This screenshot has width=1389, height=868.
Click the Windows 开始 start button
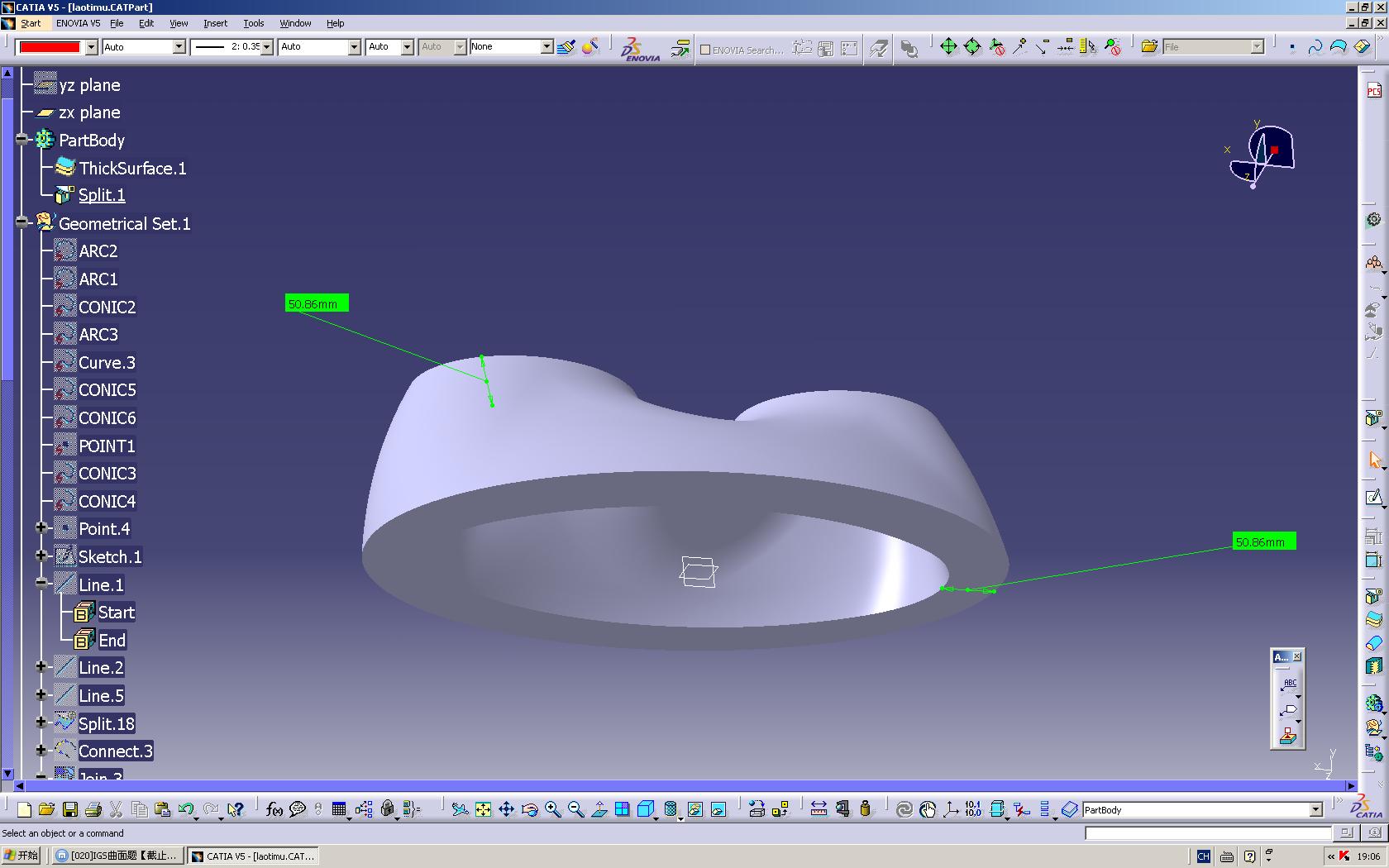pos(21,856)
